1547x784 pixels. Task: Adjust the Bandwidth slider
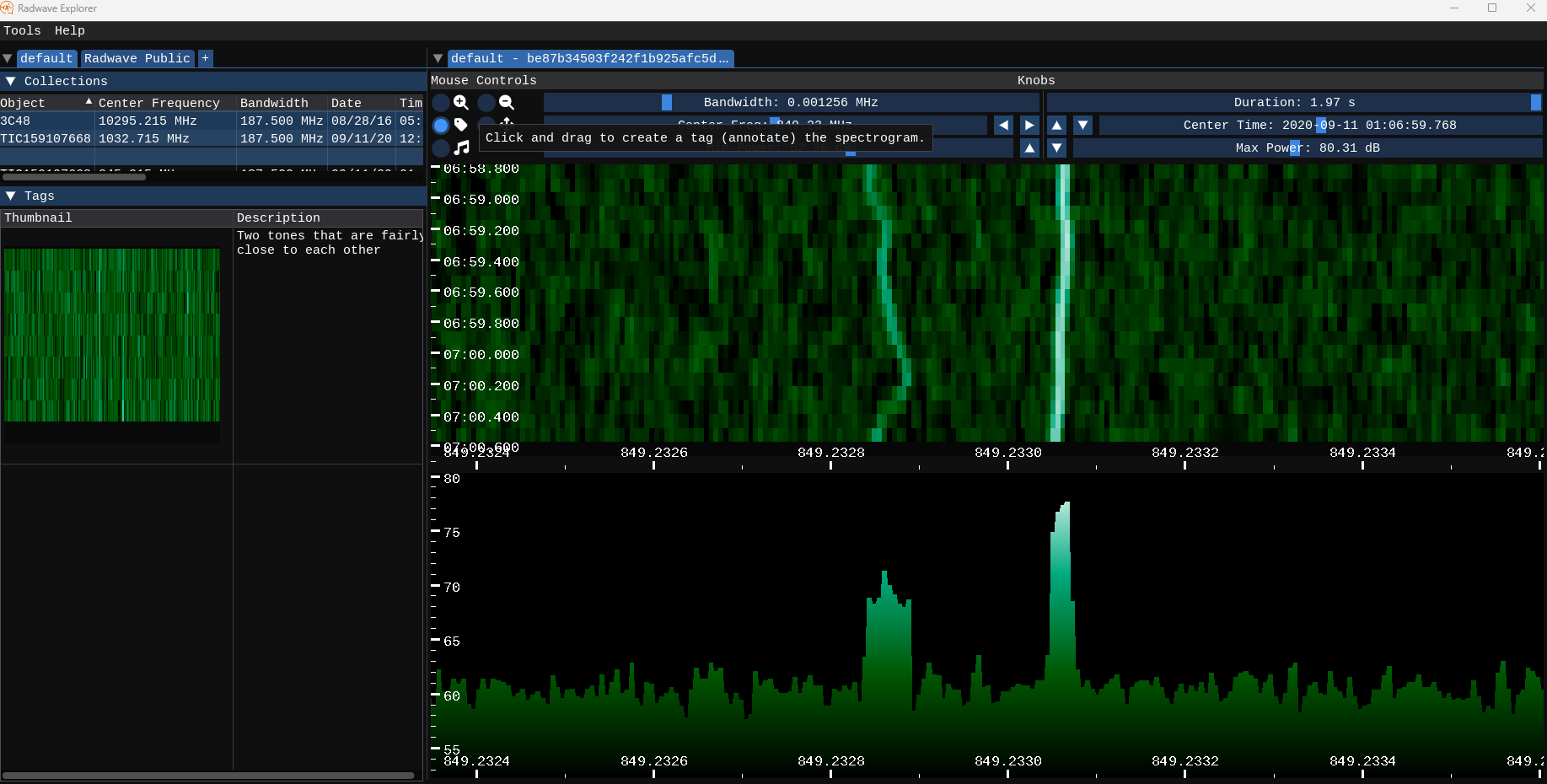pyautogui.click(x=791, y=102)
